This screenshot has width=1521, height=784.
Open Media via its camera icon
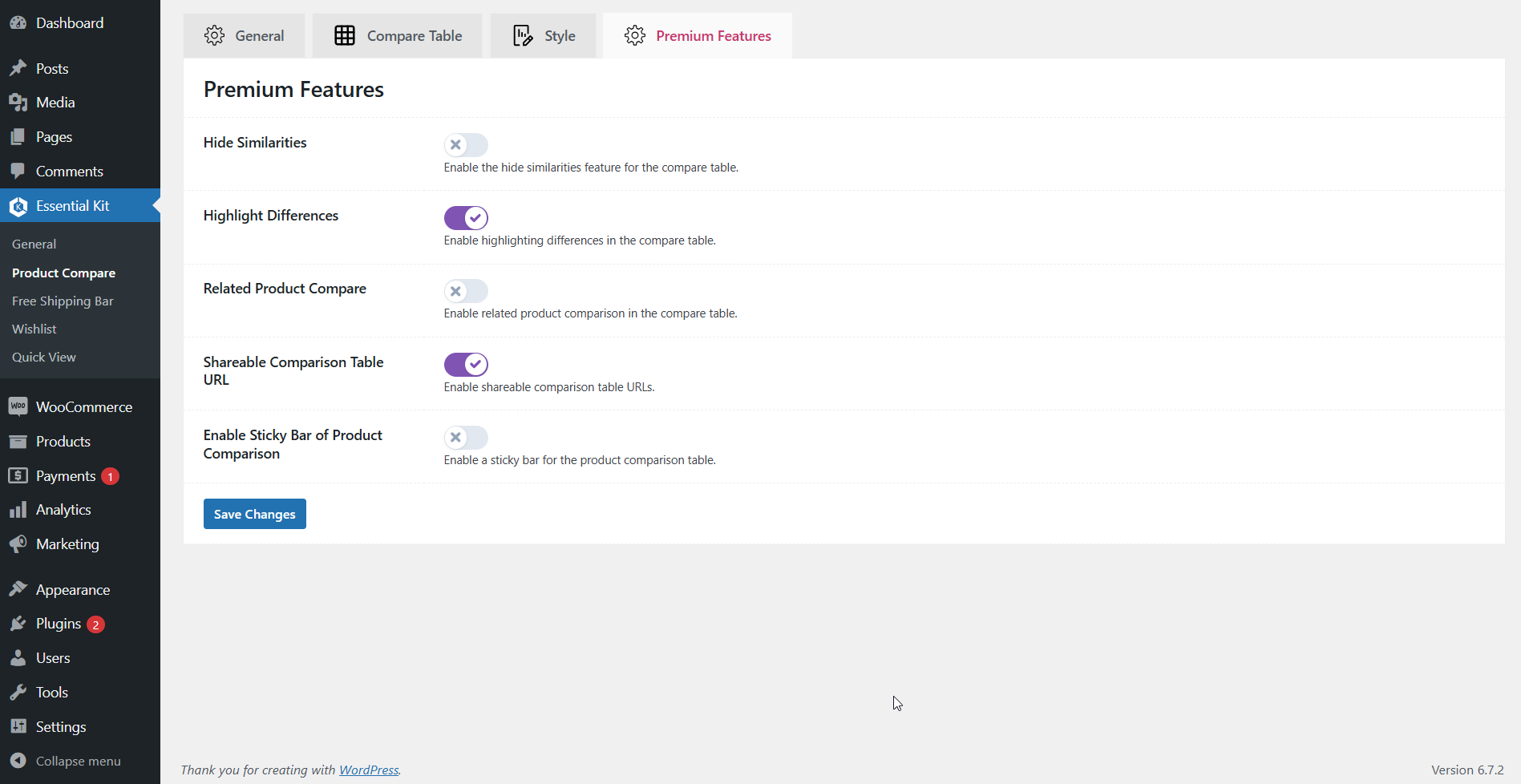pyautogui.click(x=18, y=103)
